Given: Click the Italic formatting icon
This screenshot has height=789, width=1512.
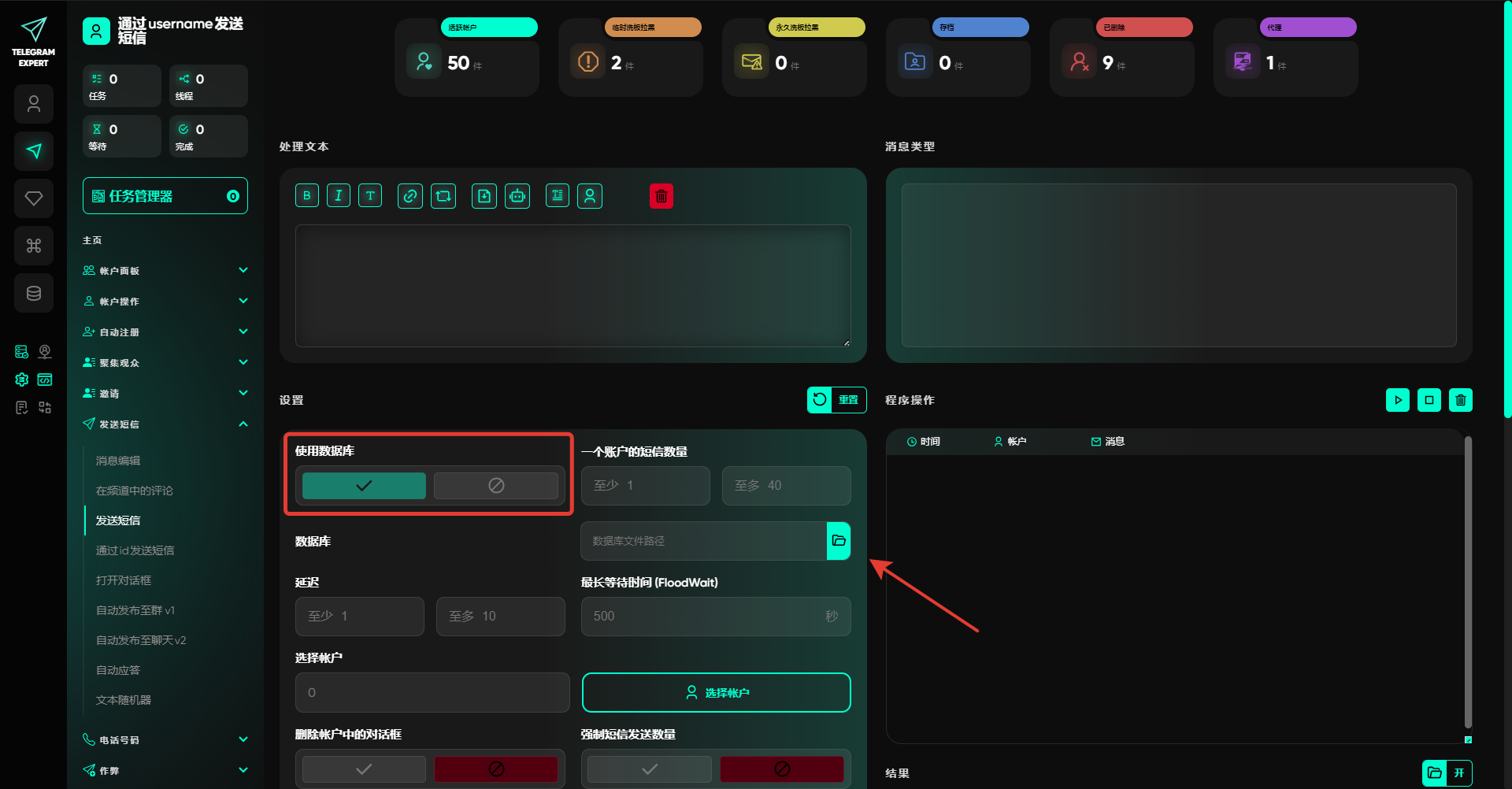Looking at the screenshot, I should click(339, 196).
